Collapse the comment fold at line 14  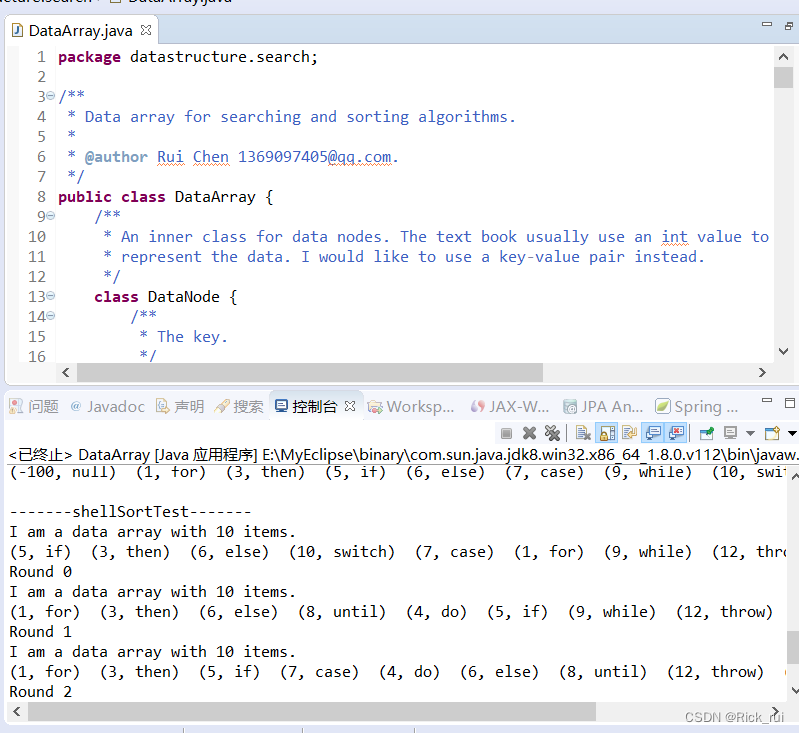click(x=50, y=316)
